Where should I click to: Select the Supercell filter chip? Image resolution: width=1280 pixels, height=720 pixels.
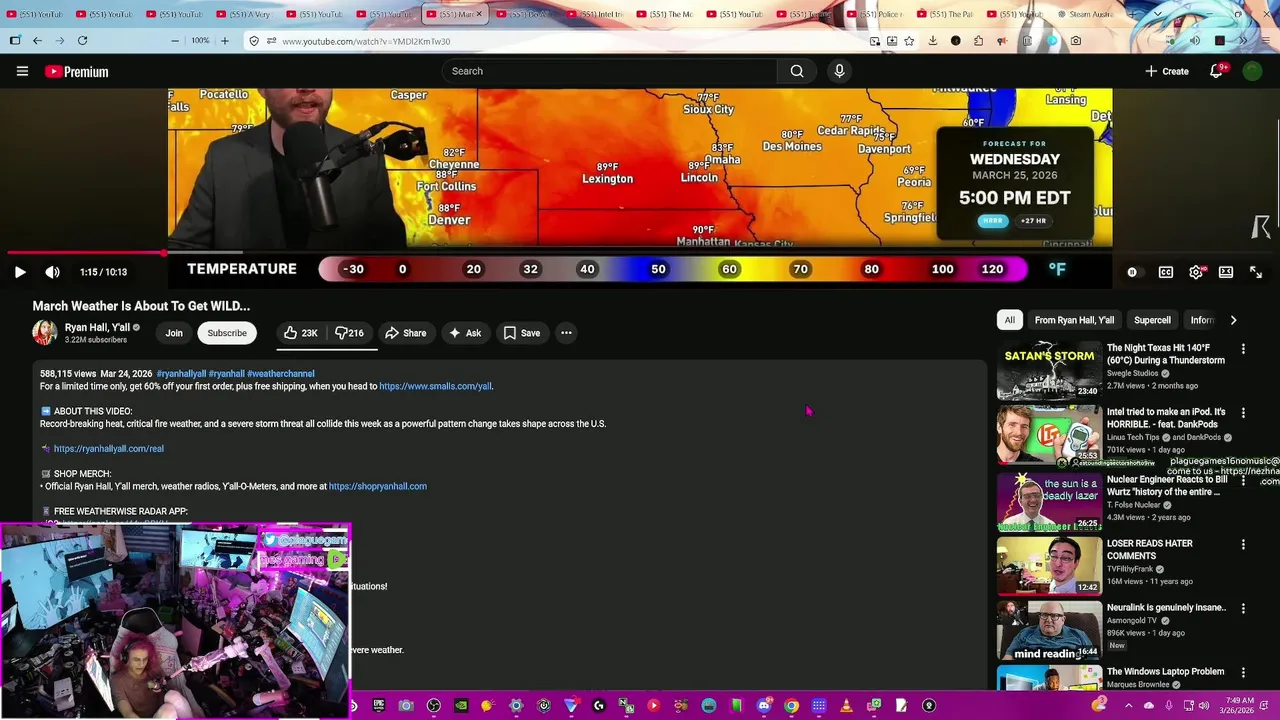tap(1152, 320)
